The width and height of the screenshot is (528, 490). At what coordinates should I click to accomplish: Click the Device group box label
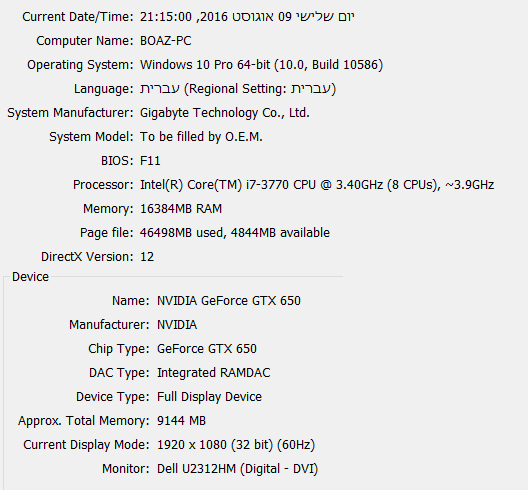pyautogui.click(x=30, y=277)
